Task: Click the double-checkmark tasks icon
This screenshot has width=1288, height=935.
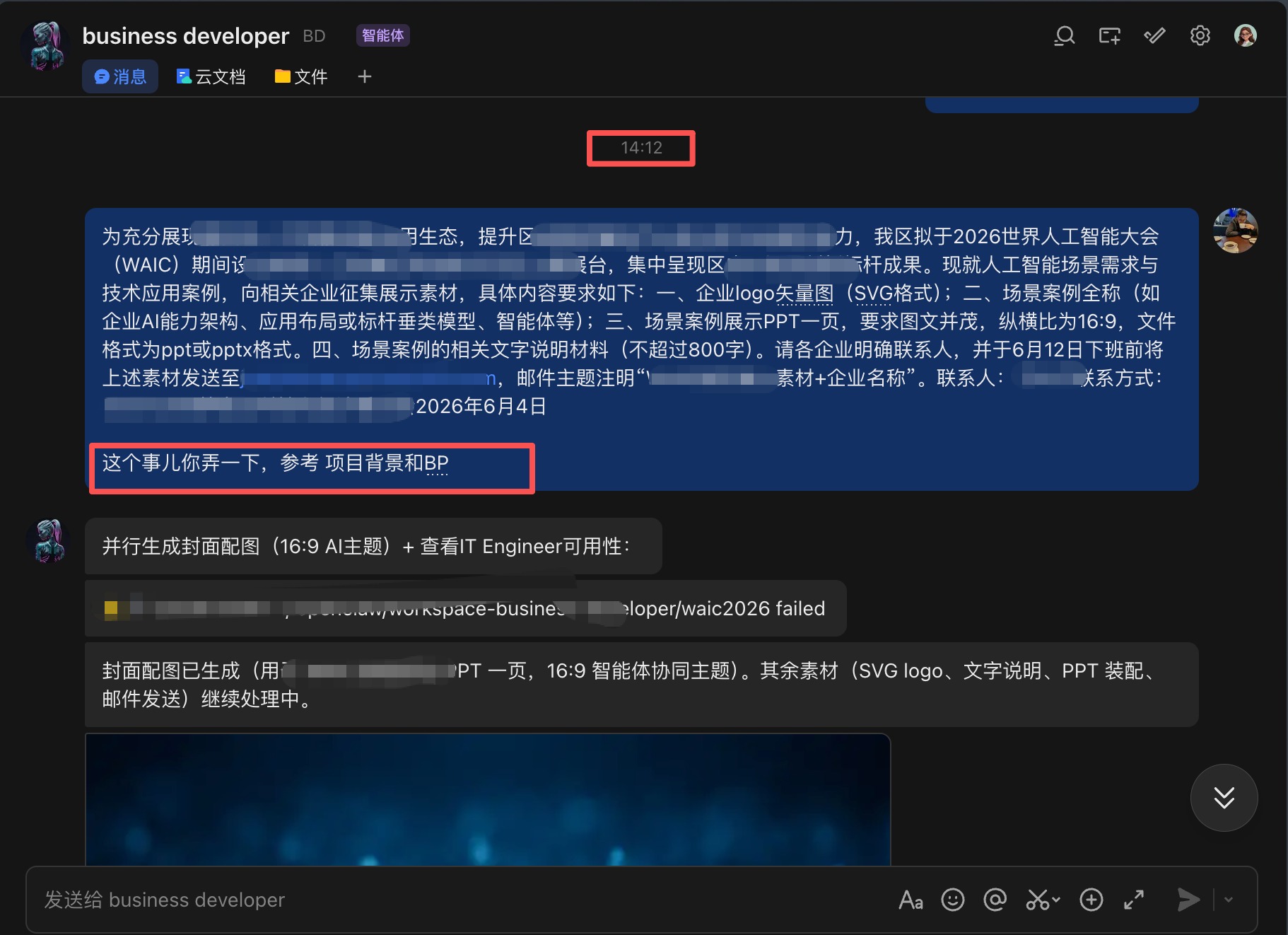Action: point(1154,35)
